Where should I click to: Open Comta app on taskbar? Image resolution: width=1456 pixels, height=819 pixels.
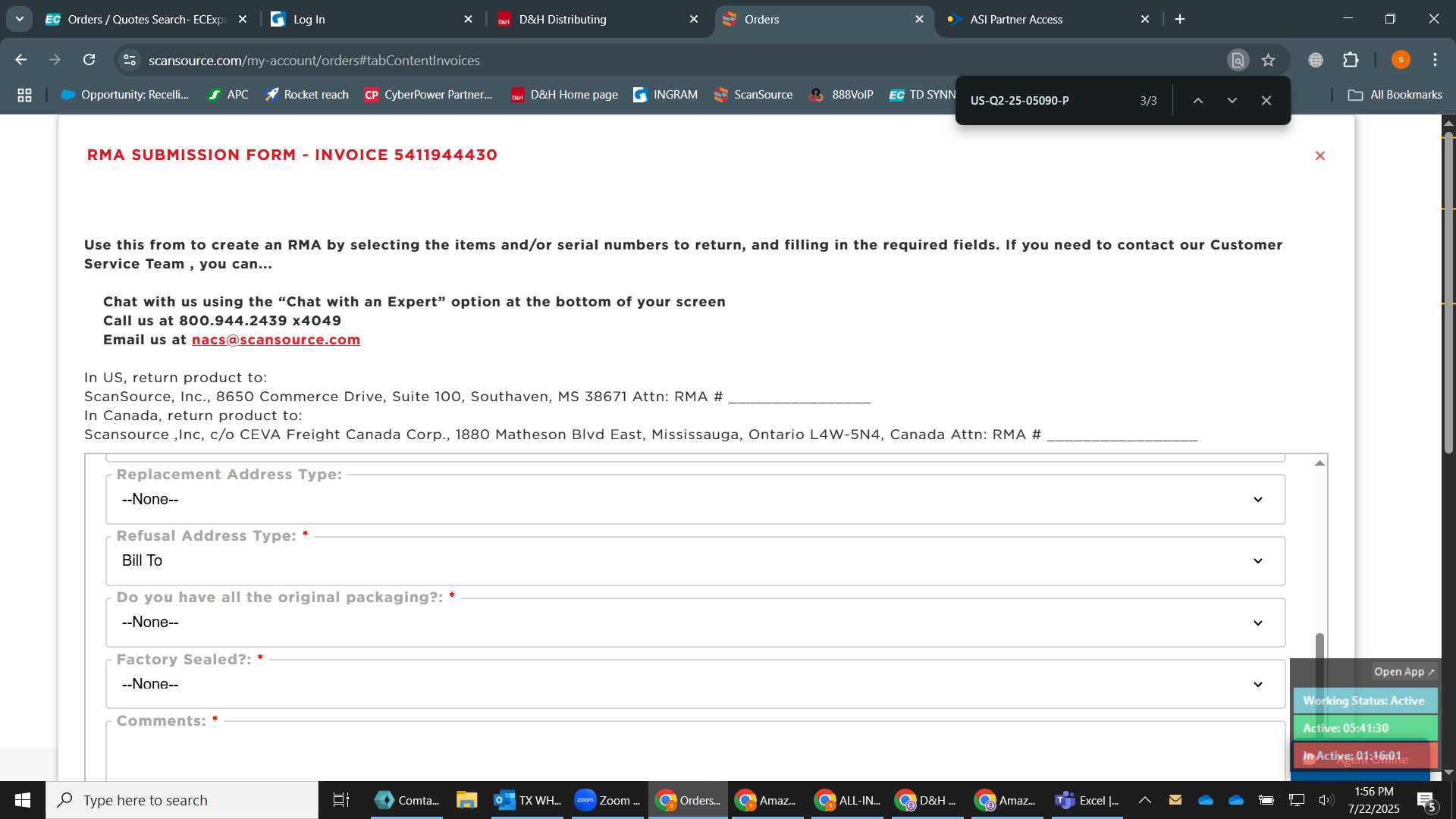tap(407, 800)
